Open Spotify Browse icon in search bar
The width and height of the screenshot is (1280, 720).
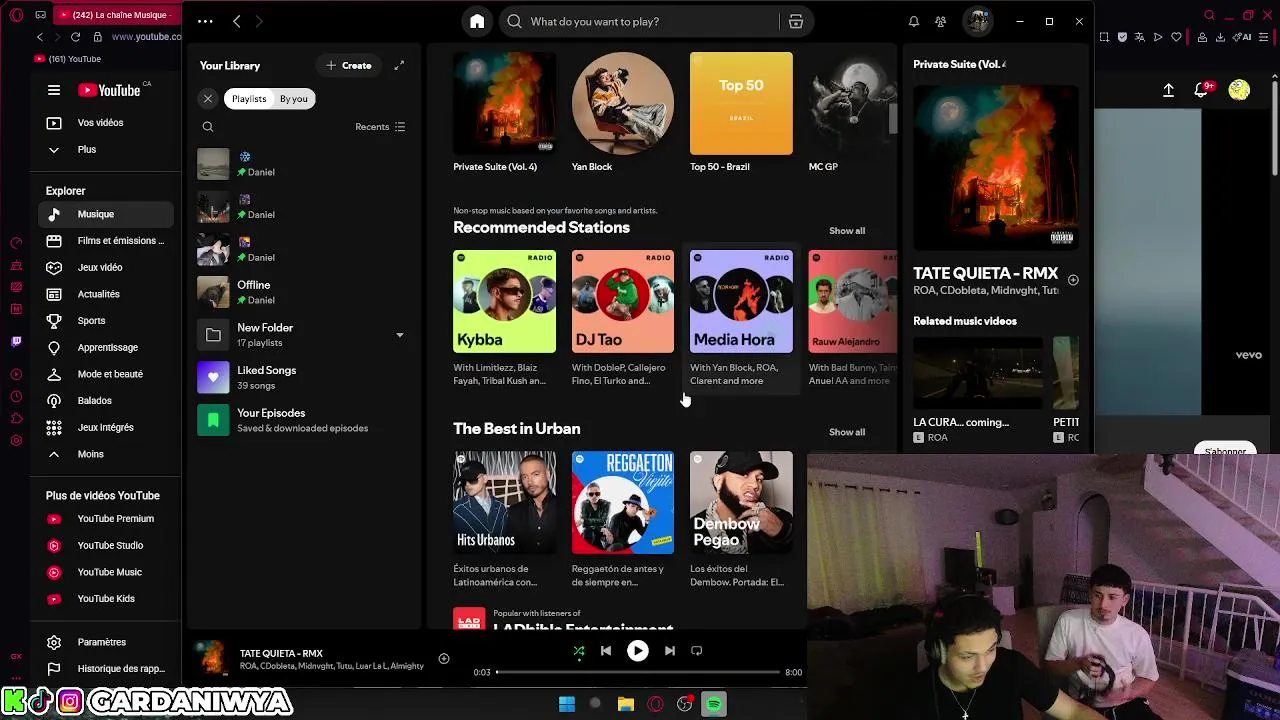coord(796,21)
